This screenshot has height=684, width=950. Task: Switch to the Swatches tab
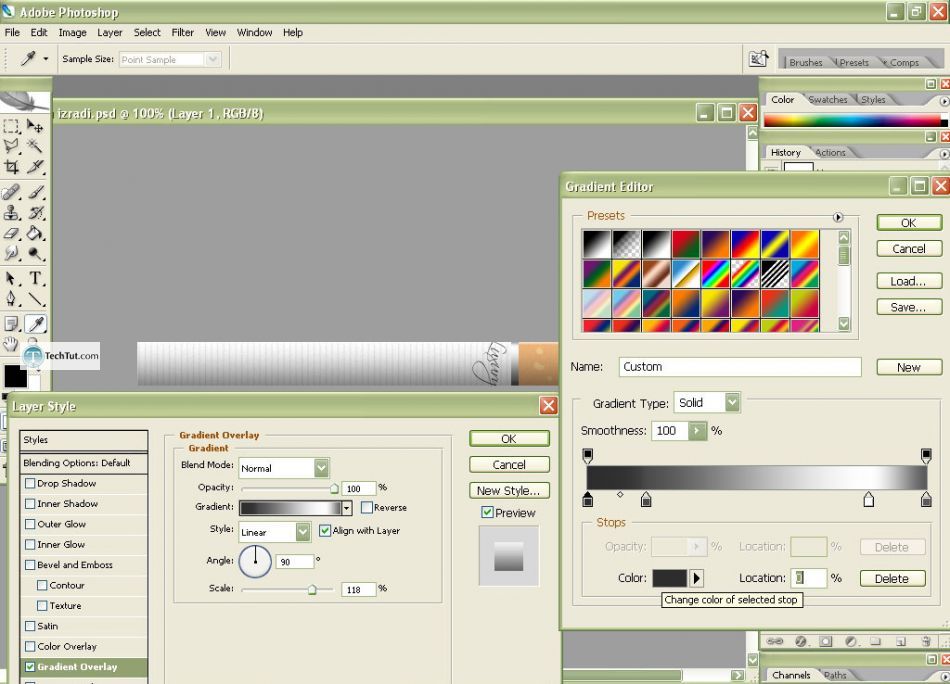coord(827,100)
